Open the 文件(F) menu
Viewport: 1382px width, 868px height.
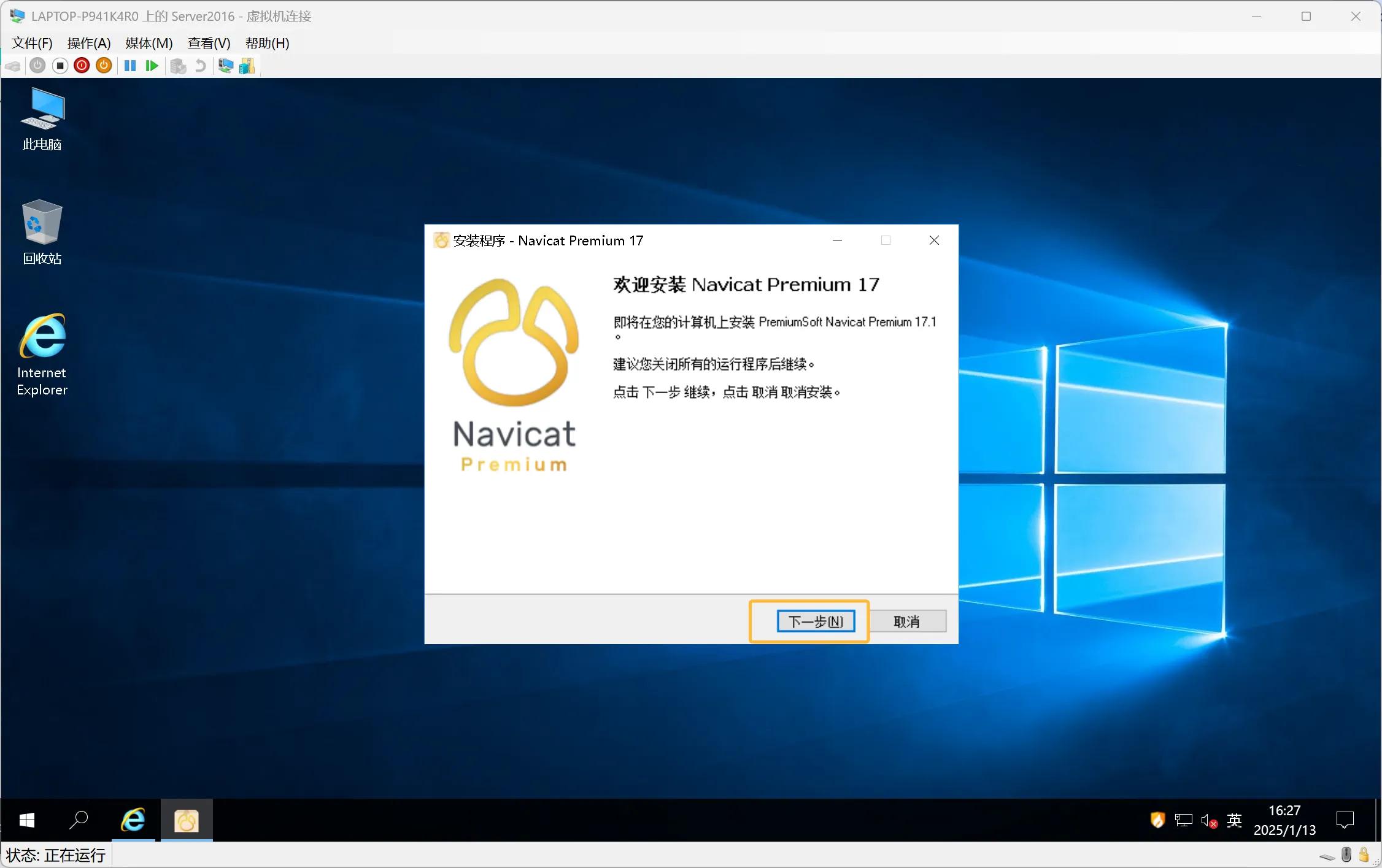(x=33, y=43)
